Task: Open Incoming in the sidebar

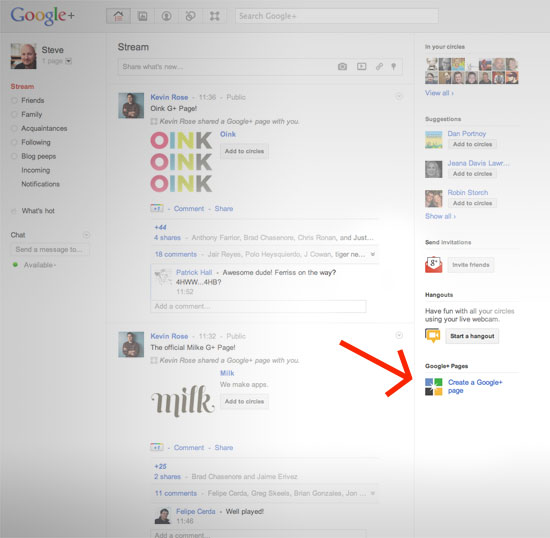Action: (35, 170)
